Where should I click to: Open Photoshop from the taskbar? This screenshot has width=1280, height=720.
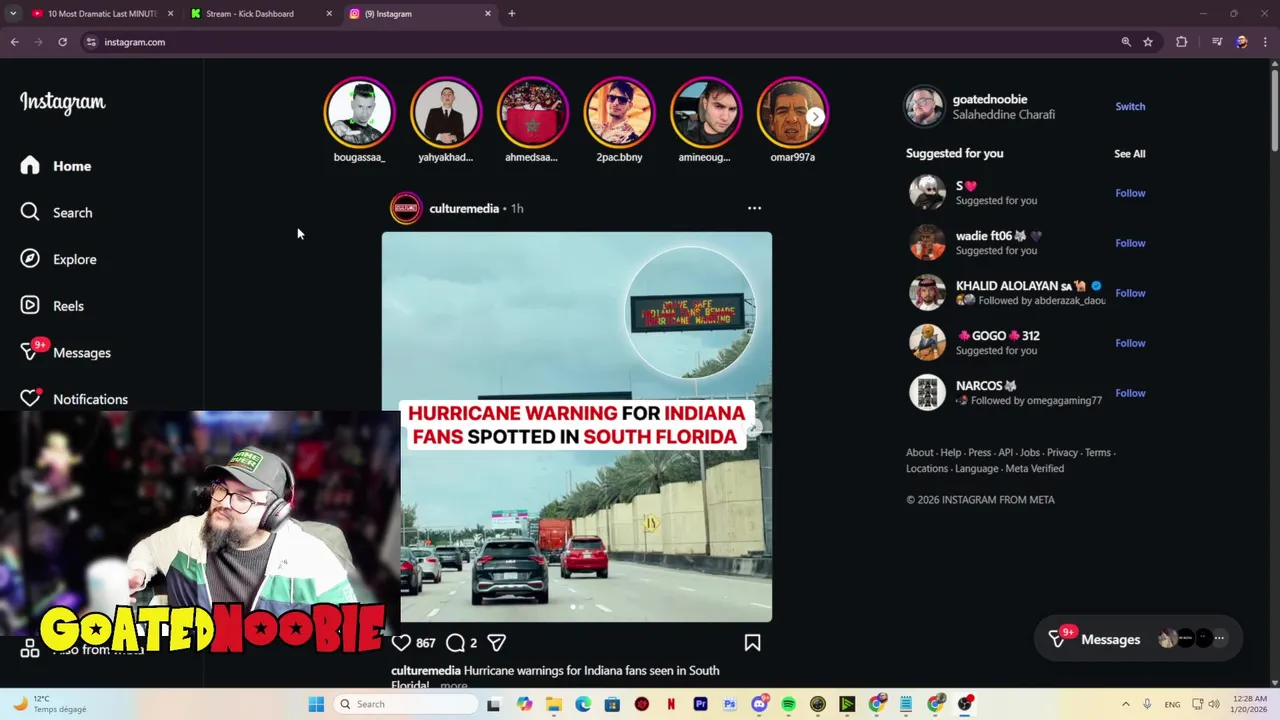click(x=729, y=704)
